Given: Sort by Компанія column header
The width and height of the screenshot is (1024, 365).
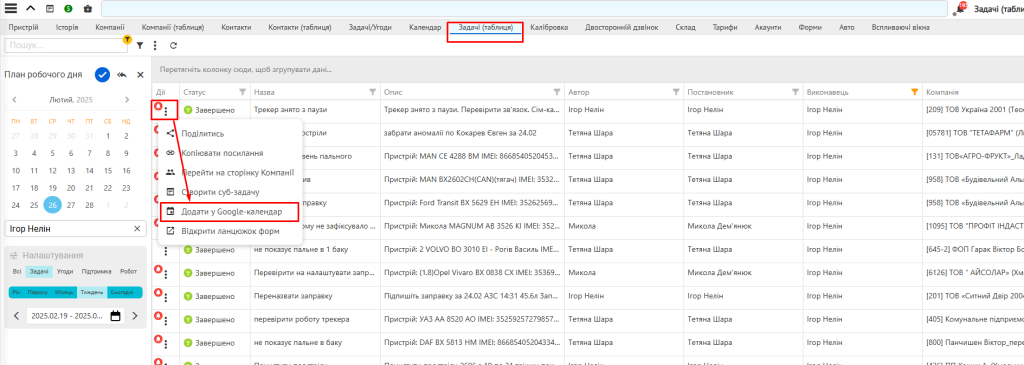Looking at the screenshot, I should click(x=941, y=92).
